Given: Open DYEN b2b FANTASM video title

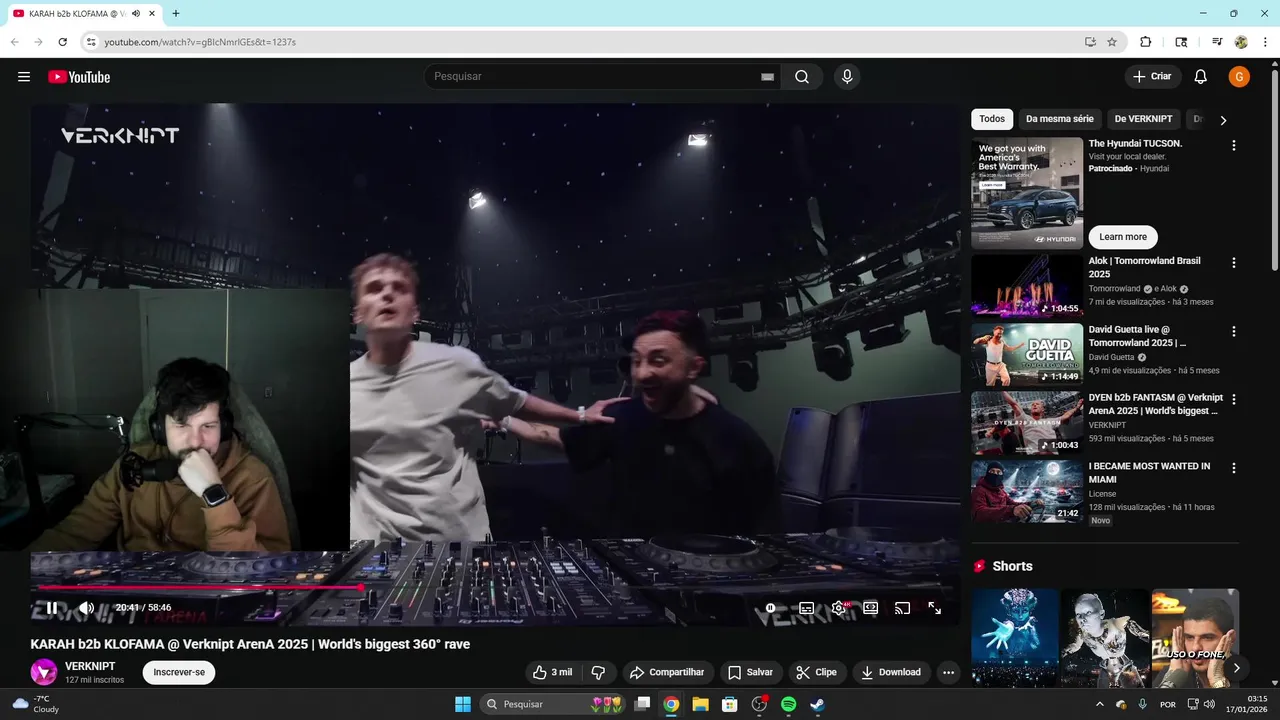Looking at the screenshot, I should click(x=1155, y=404).
